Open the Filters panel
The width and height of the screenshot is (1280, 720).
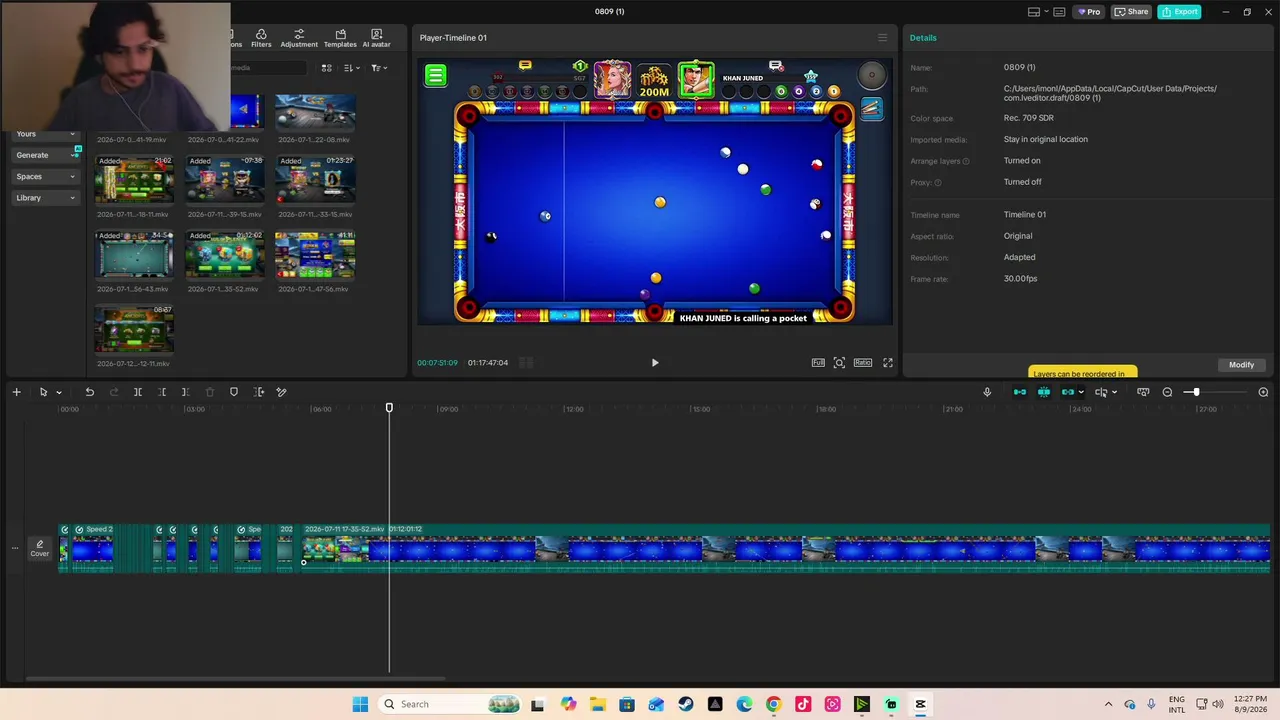261,38
